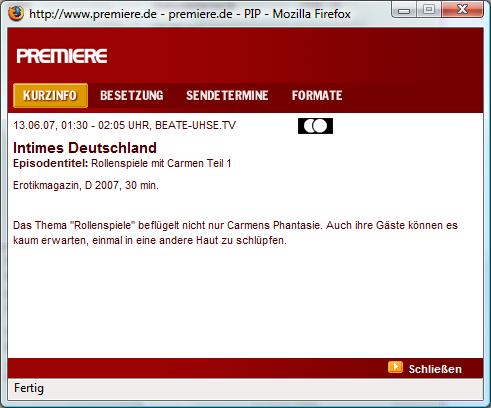
Task: Click the Episodentitel label
Action: click(51, 163)
